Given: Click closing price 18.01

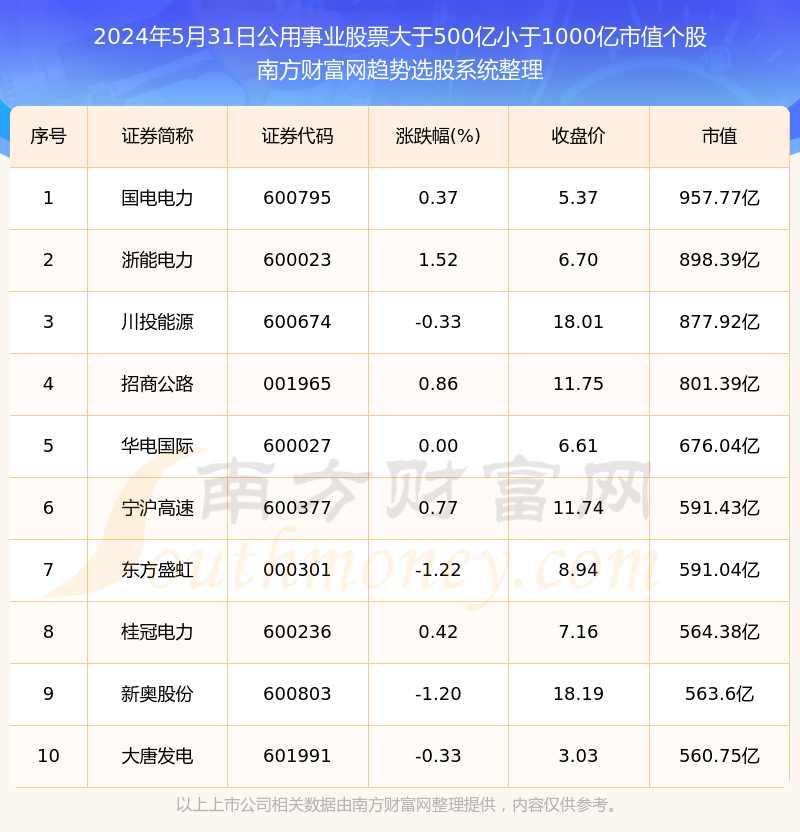Looking at the screenshot, I should click(x=578, y=322).
